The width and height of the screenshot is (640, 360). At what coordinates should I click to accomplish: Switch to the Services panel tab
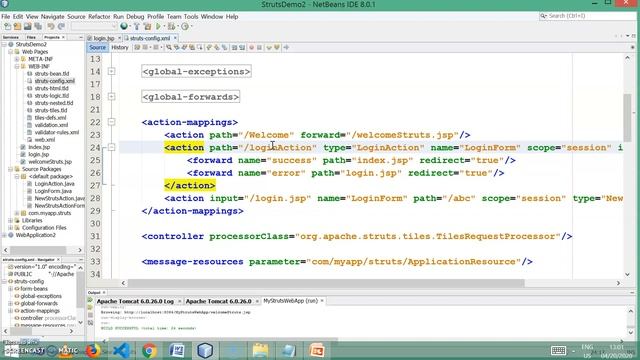[x=11, y=37]
